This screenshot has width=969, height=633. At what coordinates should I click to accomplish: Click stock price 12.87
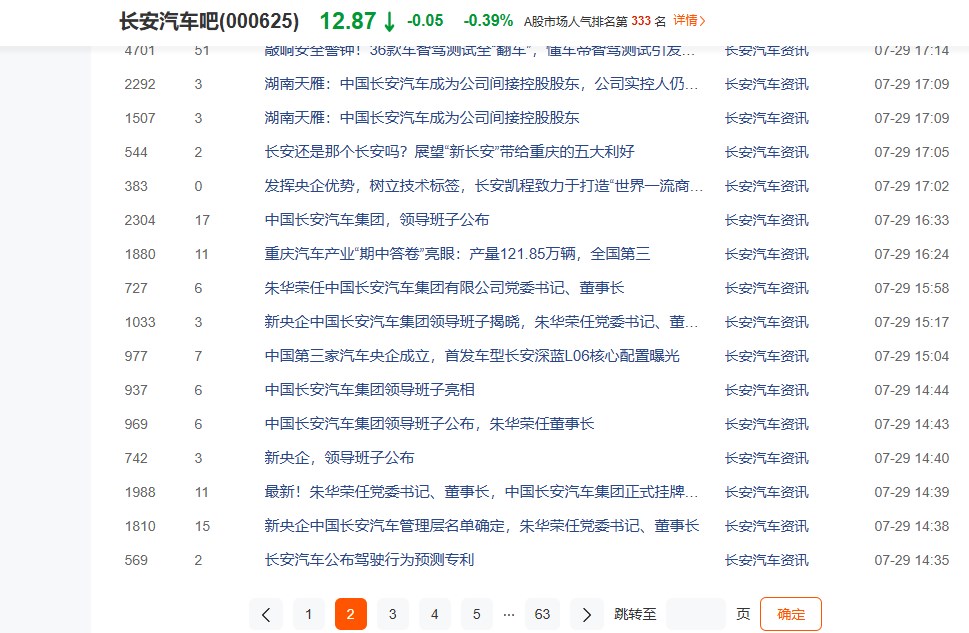(347, 21)
